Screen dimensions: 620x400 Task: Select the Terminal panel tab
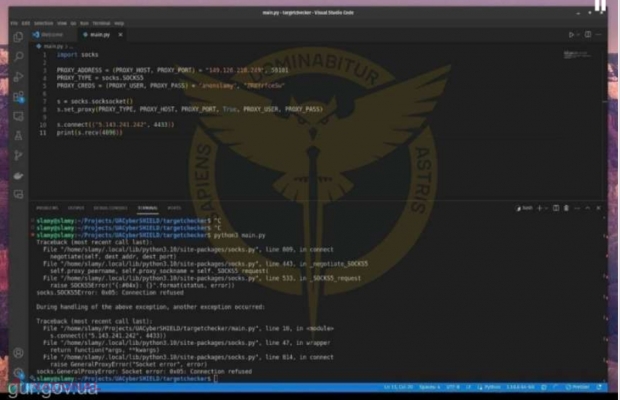147,208
